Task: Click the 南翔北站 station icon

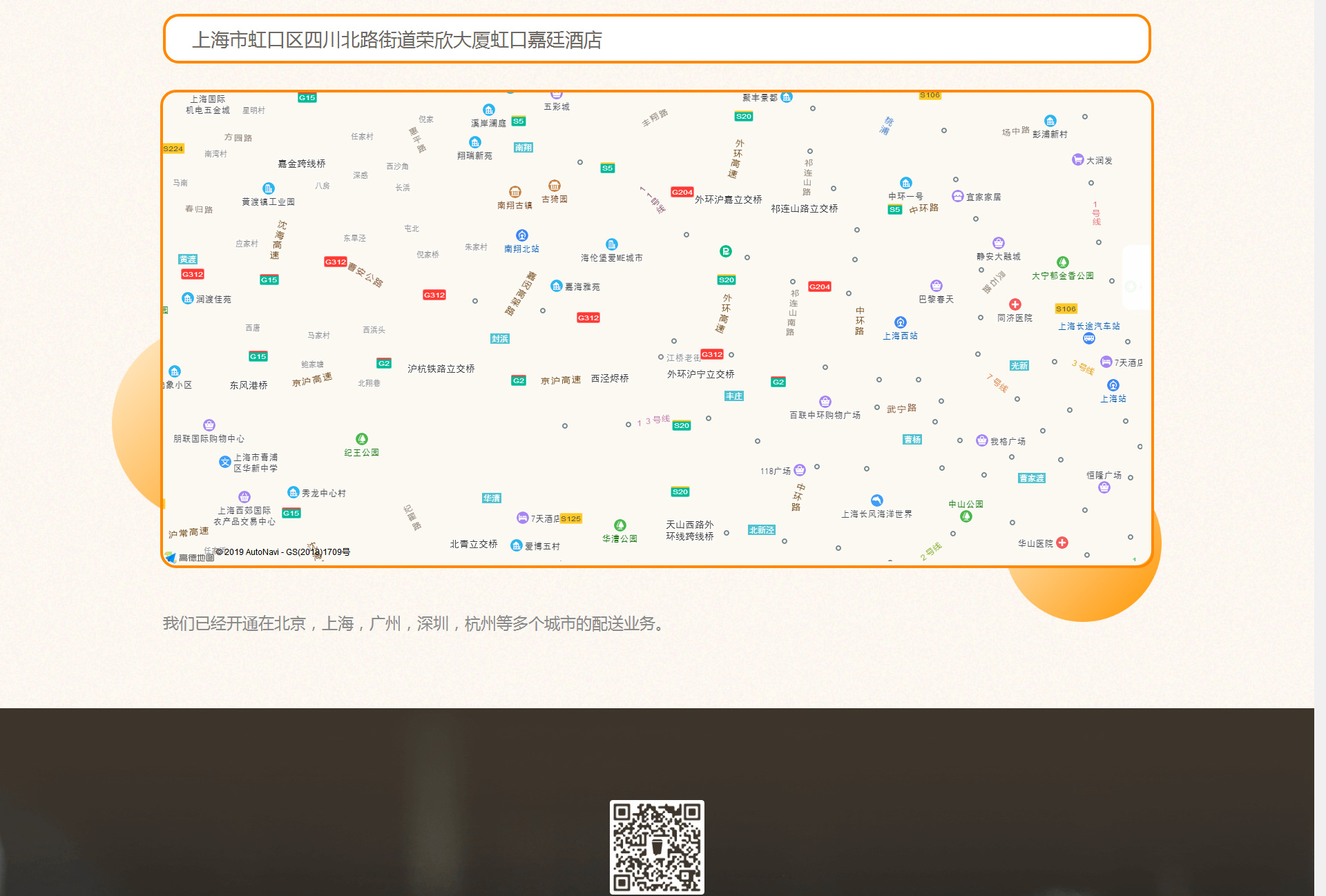Action: [x=522, y=235]
